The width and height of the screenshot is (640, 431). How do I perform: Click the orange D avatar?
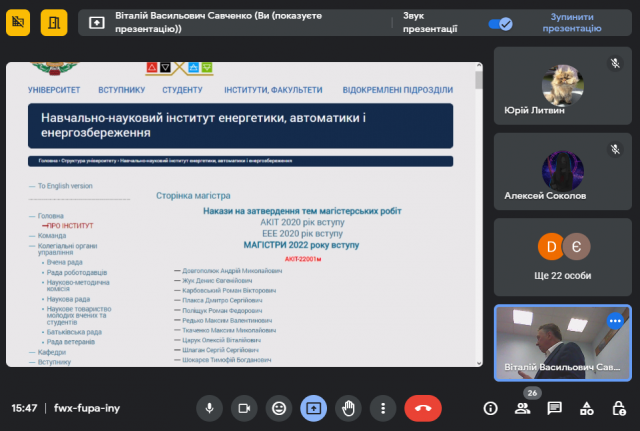(x=551, y=247)
